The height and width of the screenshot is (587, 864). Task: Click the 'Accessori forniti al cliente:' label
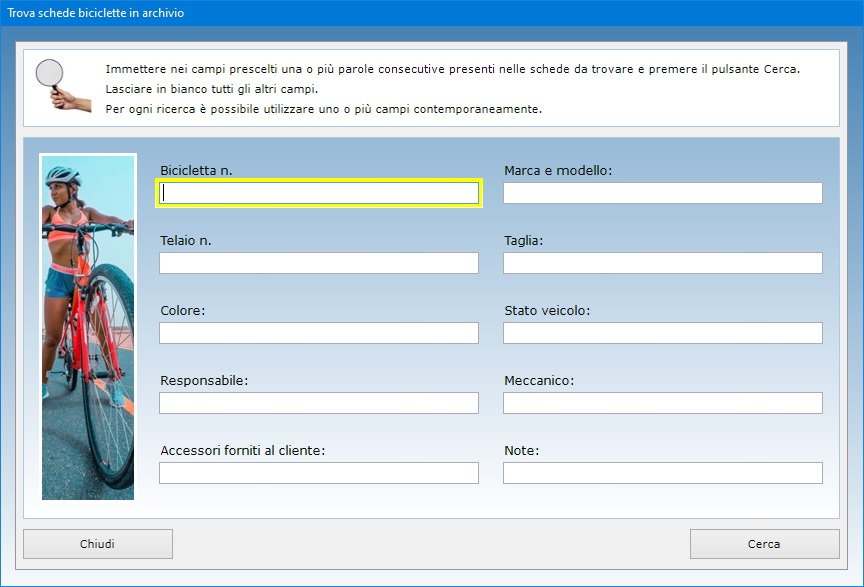coord(242,451)
